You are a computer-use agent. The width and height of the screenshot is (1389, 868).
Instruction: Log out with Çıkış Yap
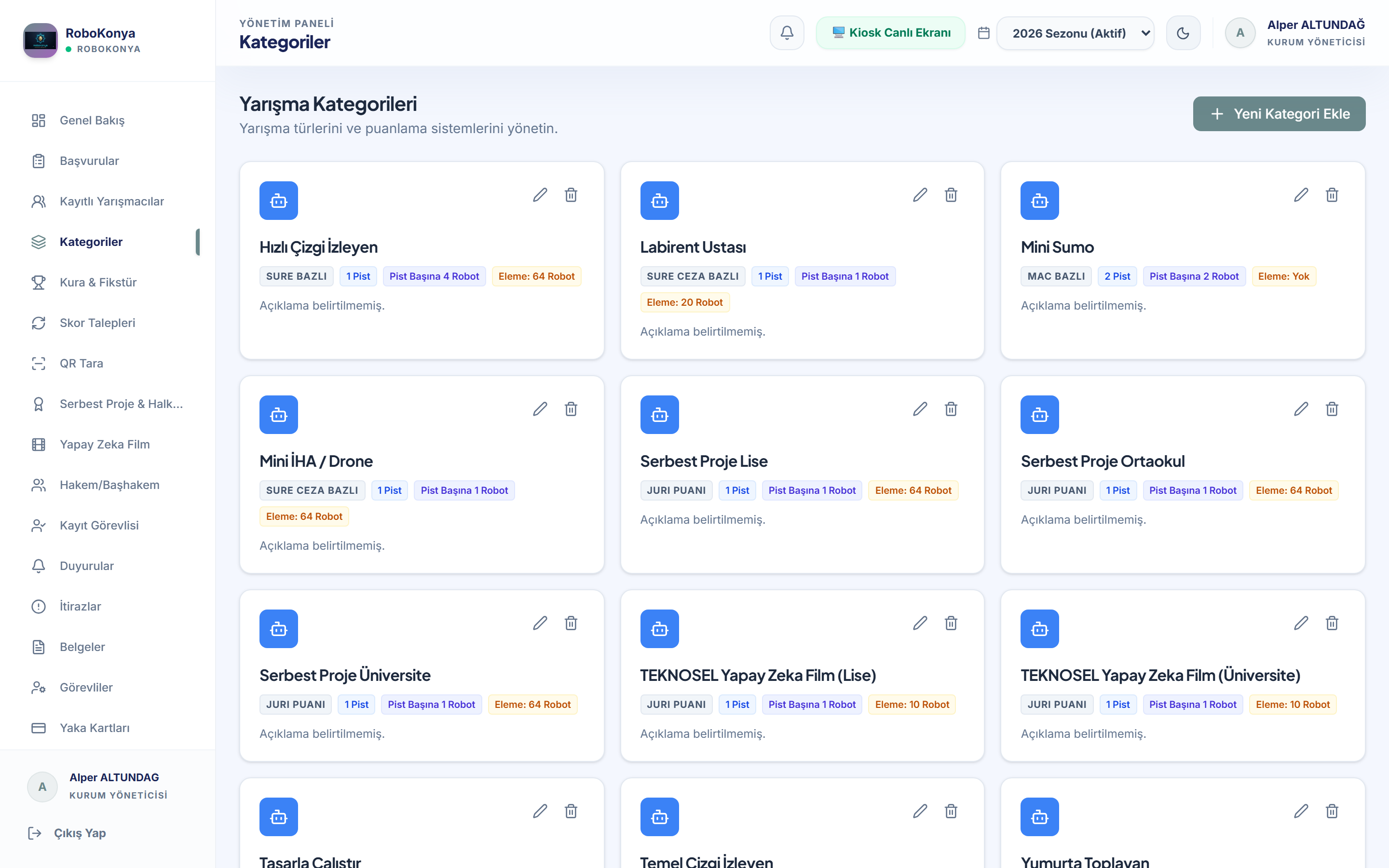point(67,833)
